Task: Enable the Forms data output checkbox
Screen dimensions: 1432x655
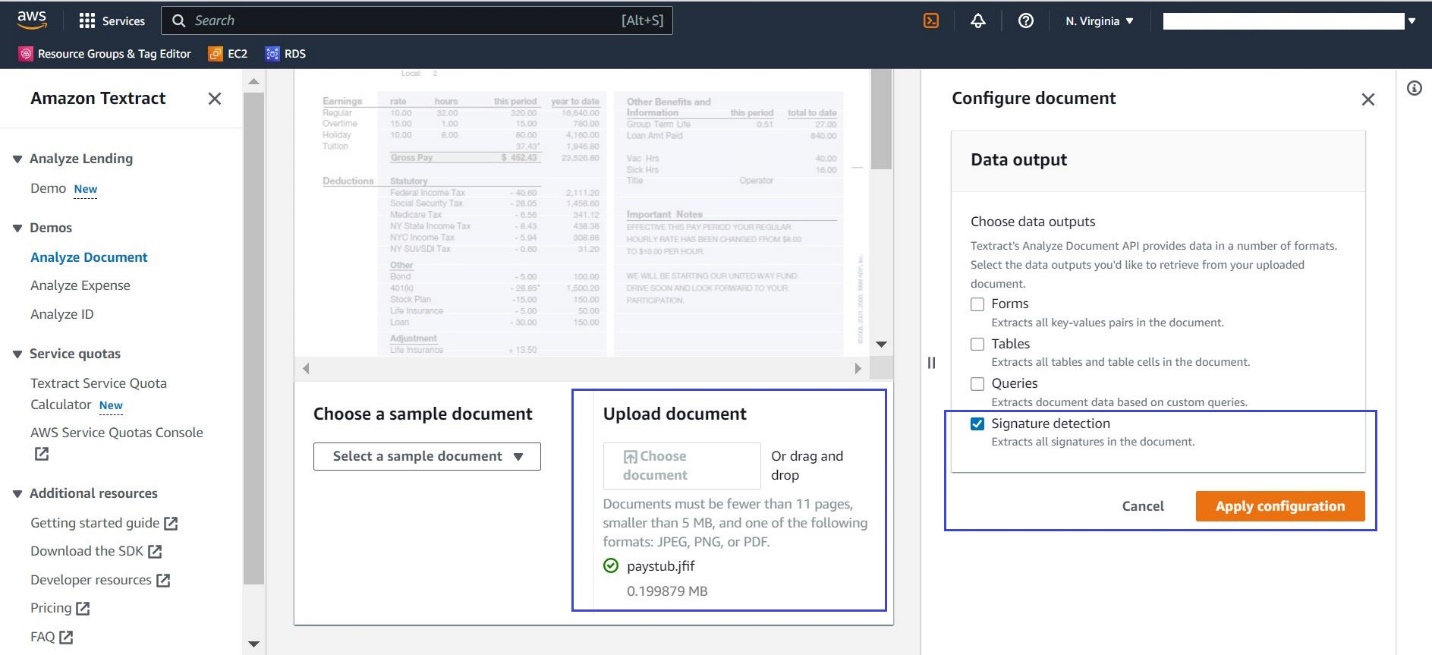Action: tap(978, 304)
